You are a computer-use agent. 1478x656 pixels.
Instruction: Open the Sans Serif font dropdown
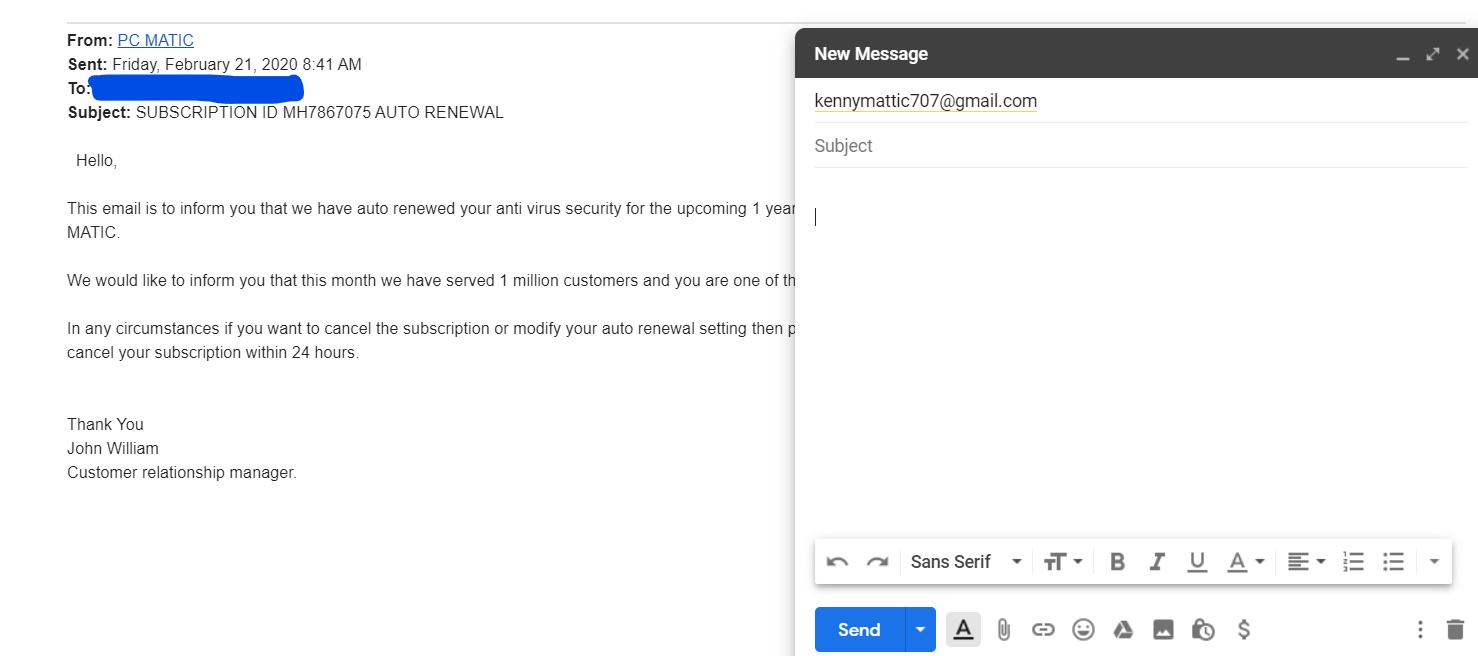click(965, 562)
